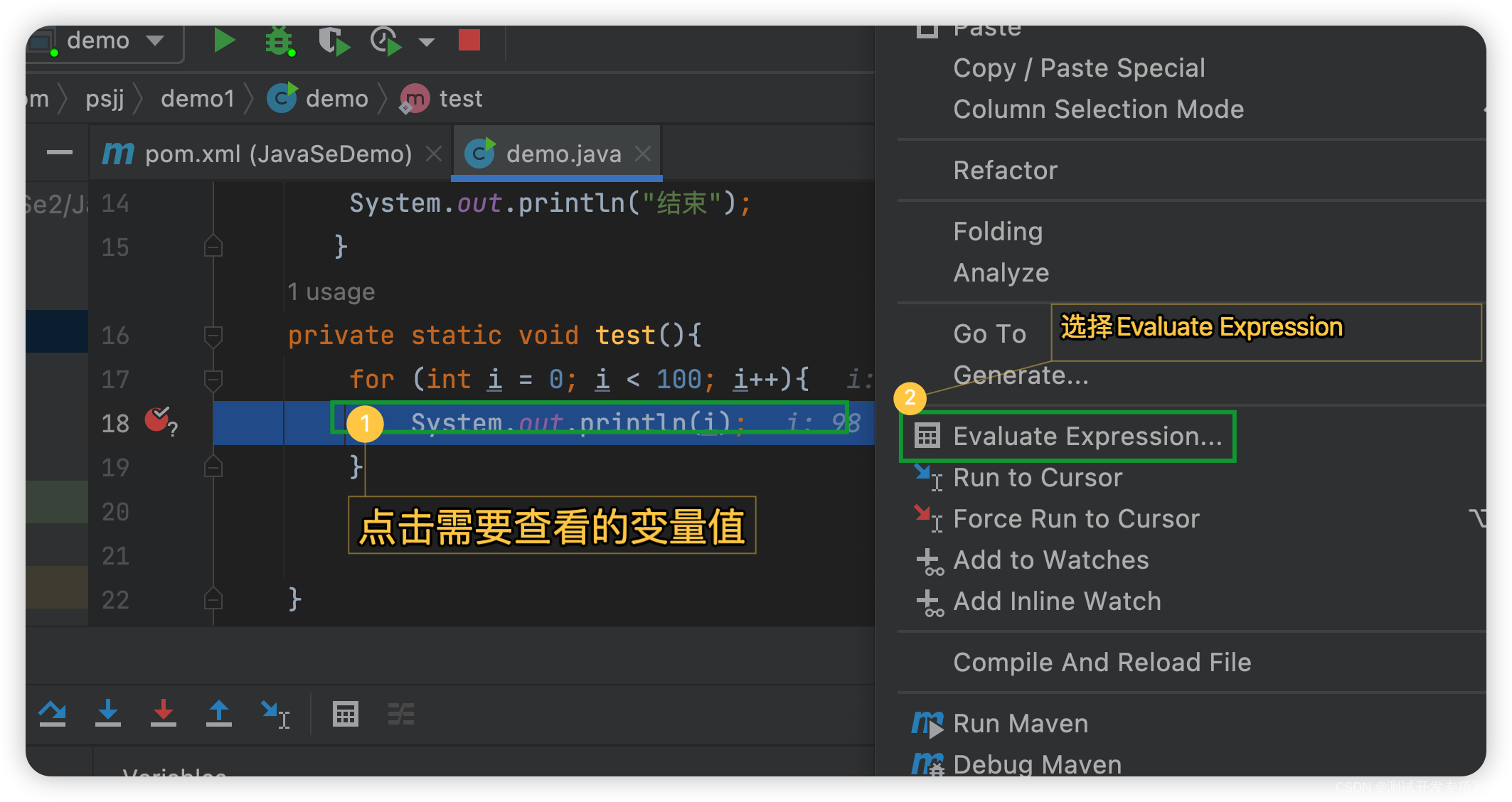Click the test method name on line 16

[625, 335]
